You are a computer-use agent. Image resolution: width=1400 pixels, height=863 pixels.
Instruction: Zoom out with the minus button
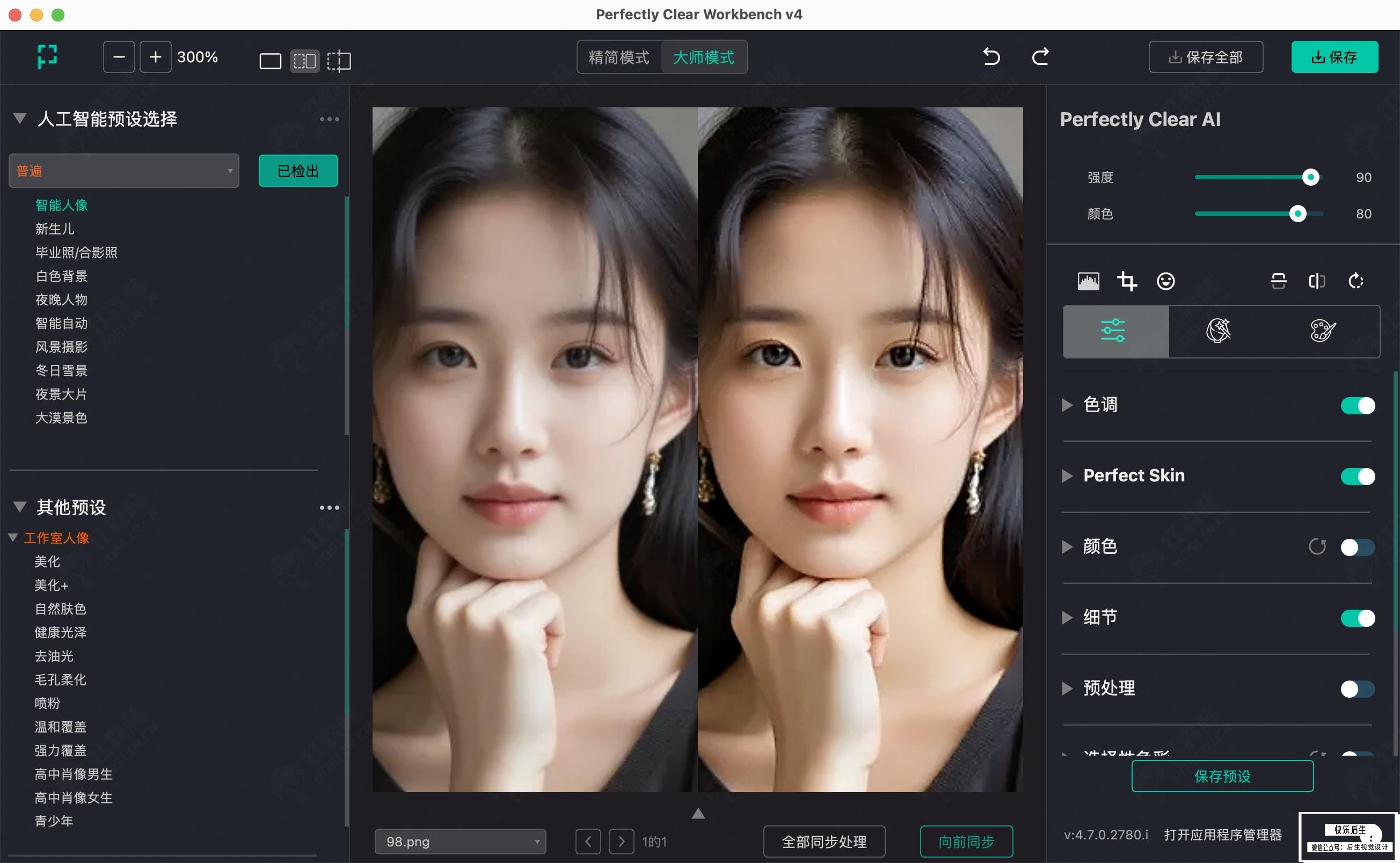(119, 57)
